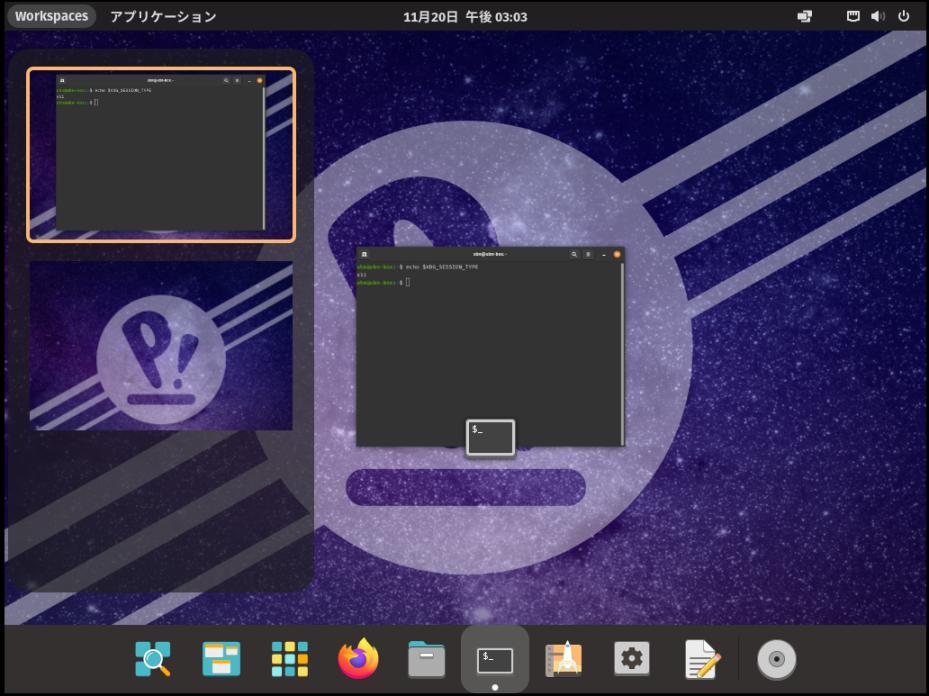Viewport: 929px width, 696px height.
Task: Open the Files manager in the dock
Action: tap(427, 659)
